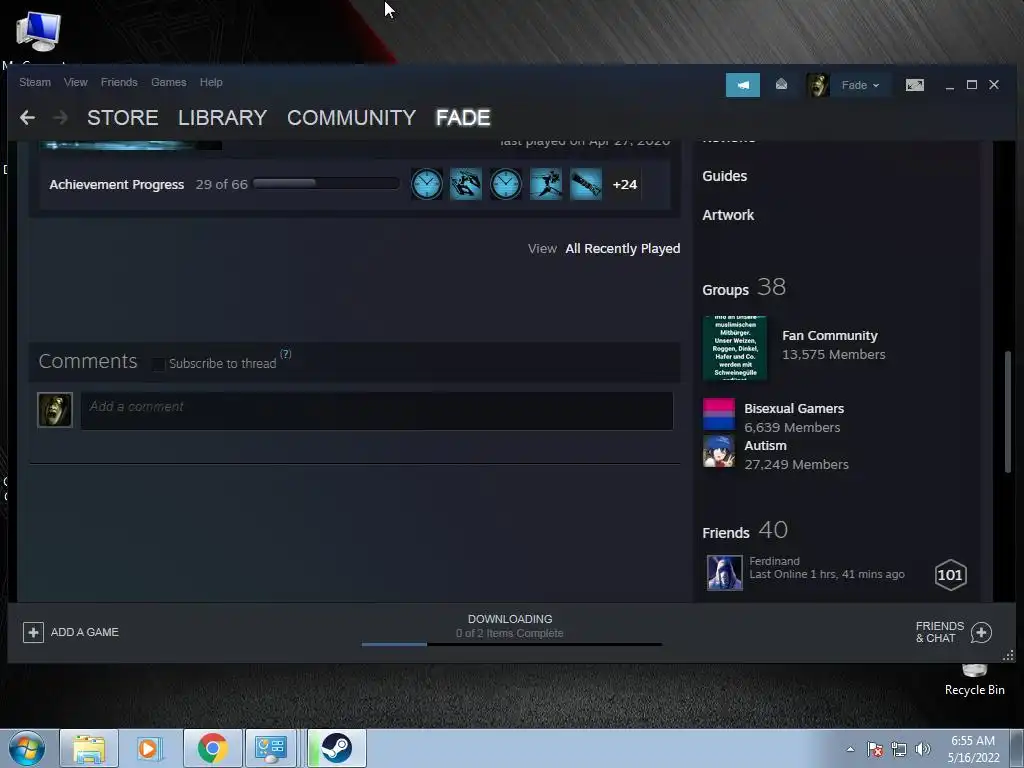Launch Chrome from the taskbar

tap(212, 748)
